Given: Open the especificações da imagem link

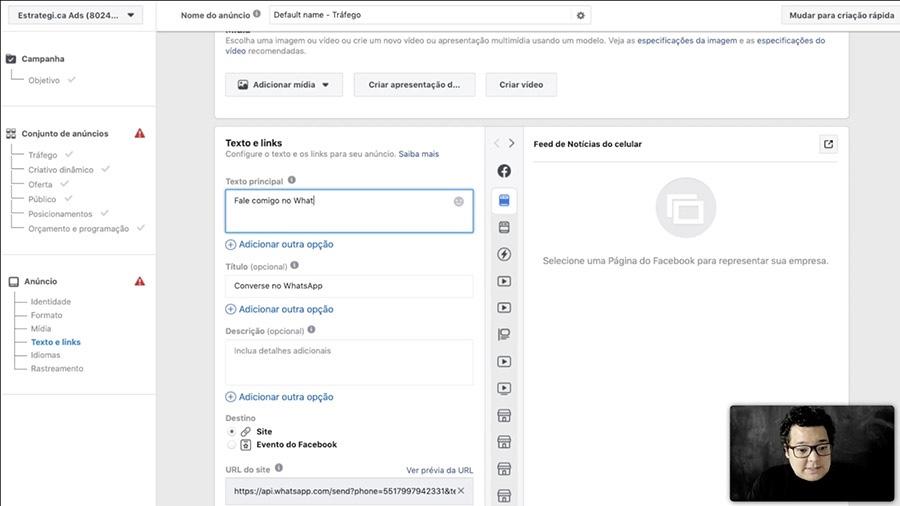Looking at the screenshot, I should (x=687, y=41).
